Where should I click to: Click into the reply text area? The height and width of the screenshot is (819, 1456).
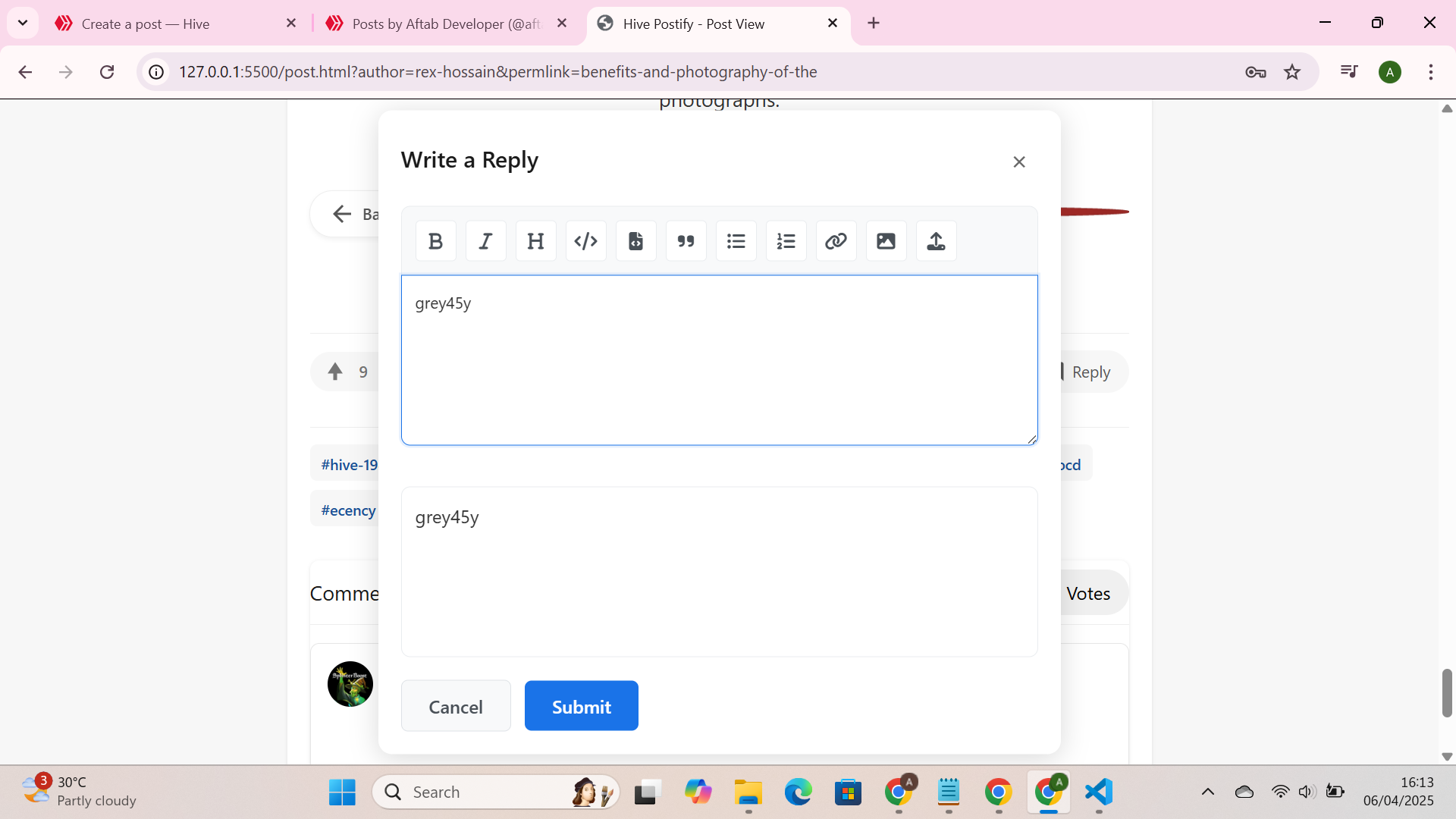tap(719, 359)
